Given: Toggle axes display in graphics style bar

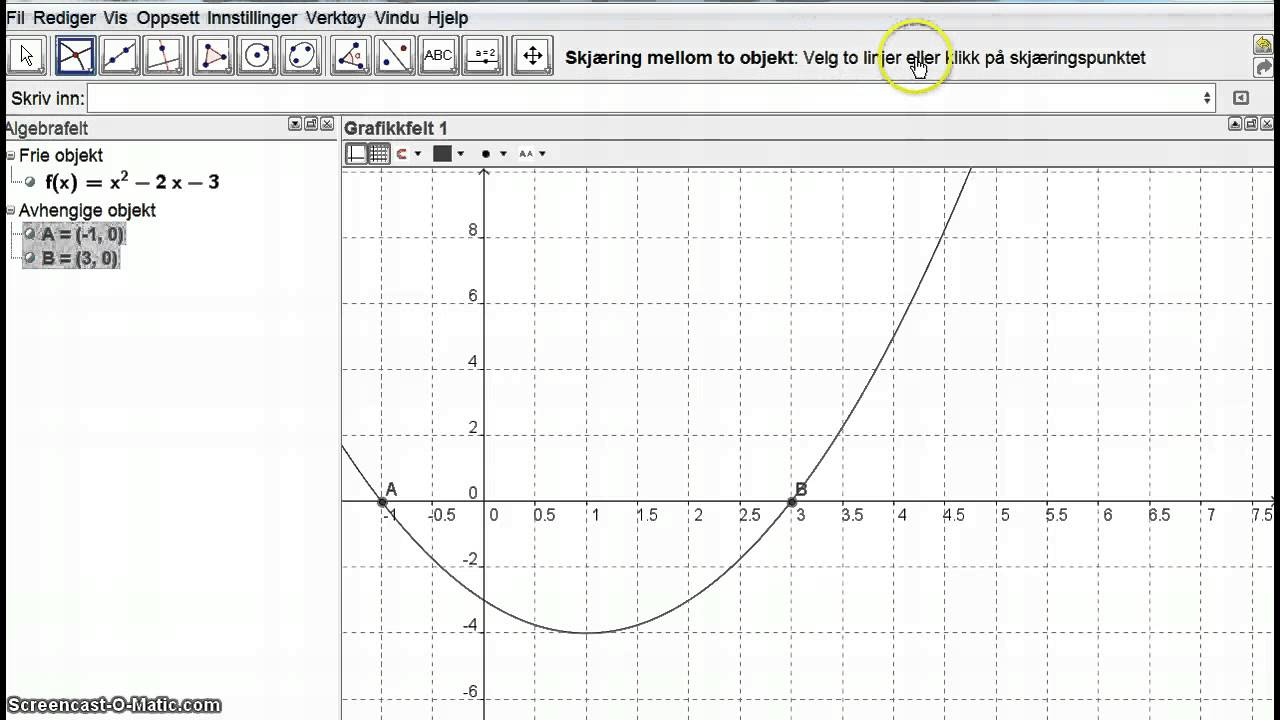Looking at the screenshot, I should [356, 154].
